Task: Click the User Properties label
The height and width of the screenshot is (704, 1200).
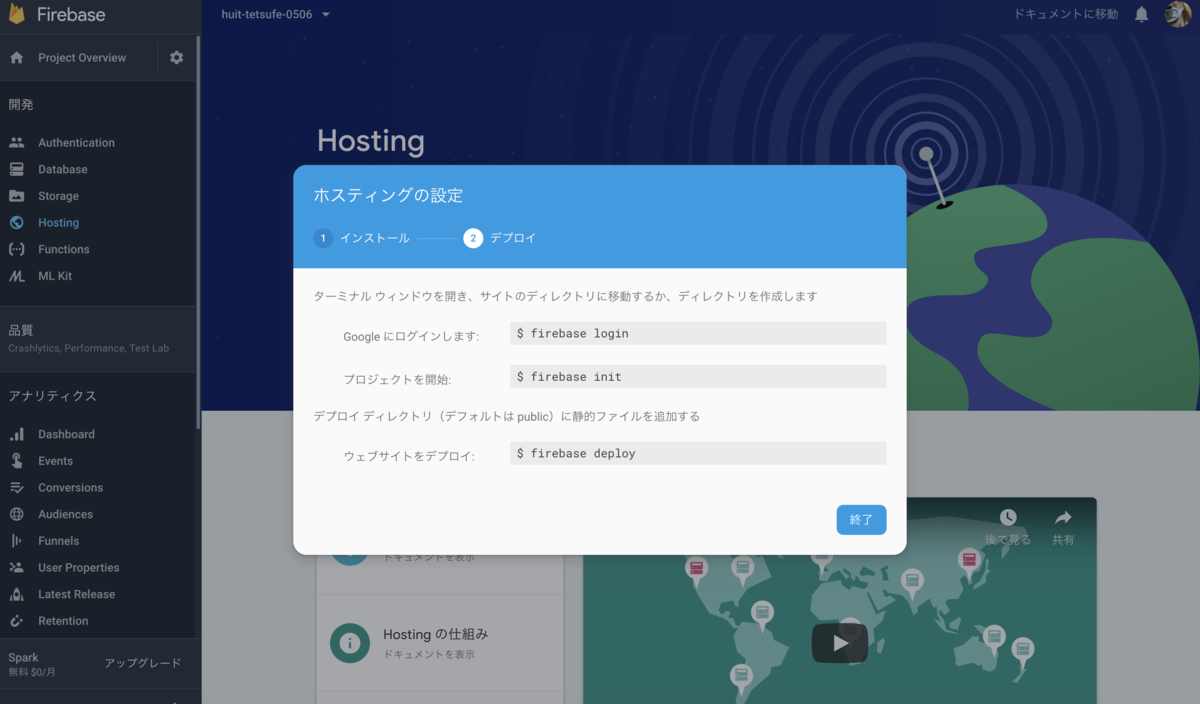Action: point(78,568)
